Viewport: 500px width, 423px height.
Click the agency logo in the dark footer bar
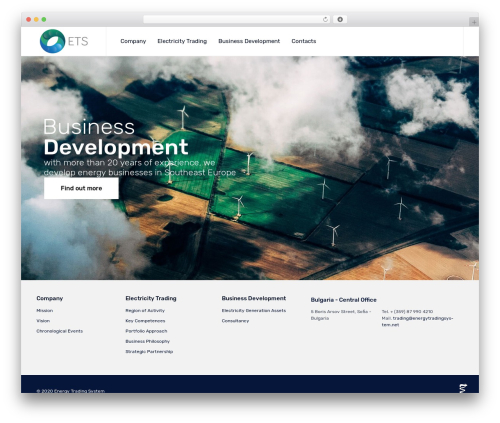pos(463,388)
